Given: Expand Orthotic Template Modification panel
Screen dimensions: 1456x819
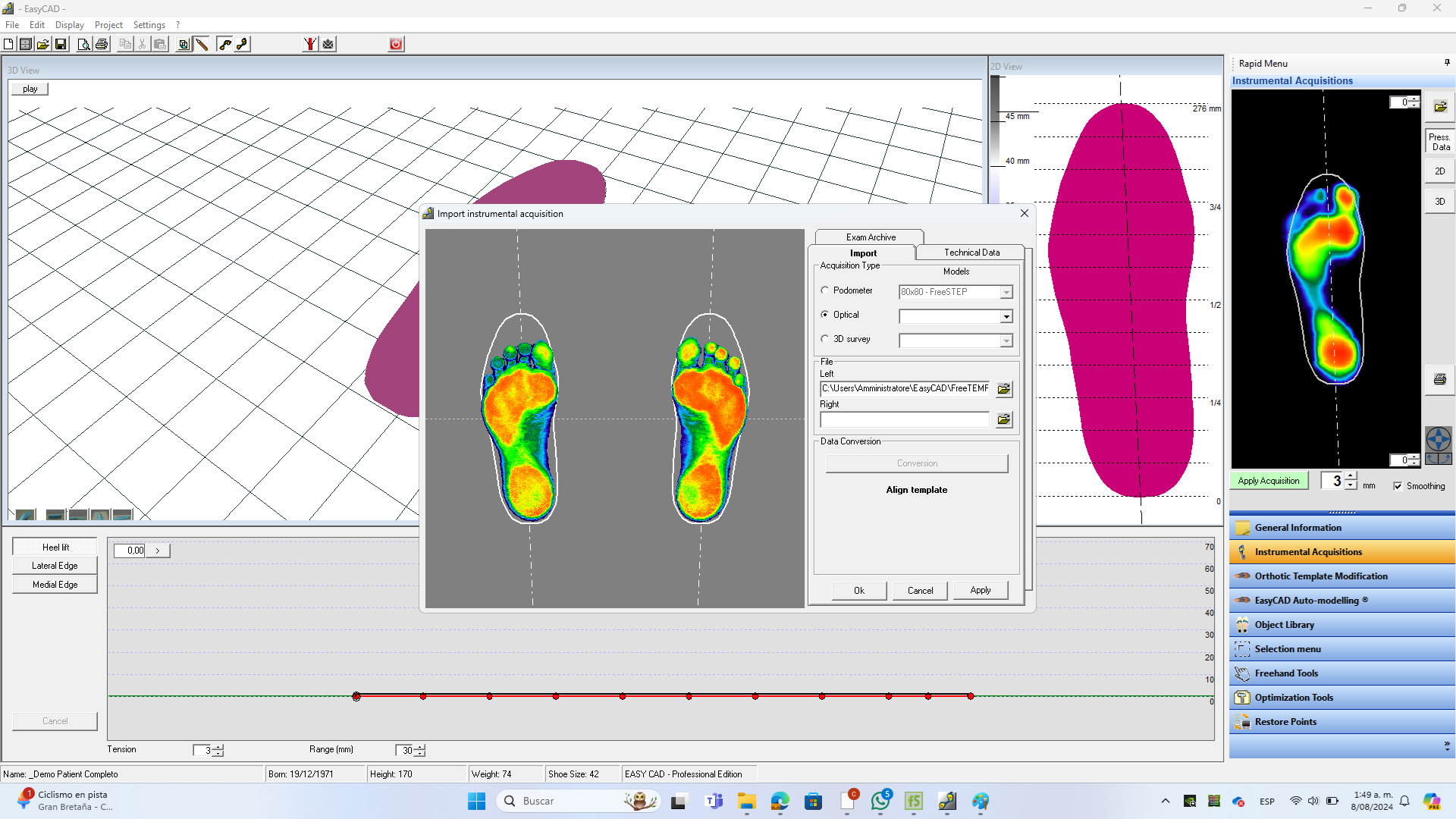Looking at the screenshot, I should (1321, 576).
